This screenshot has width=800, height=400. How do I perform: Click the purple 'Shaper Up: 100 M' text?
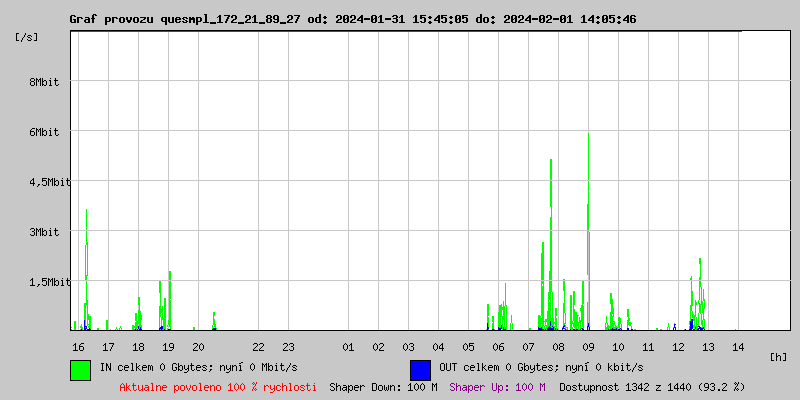pos(497,386)
